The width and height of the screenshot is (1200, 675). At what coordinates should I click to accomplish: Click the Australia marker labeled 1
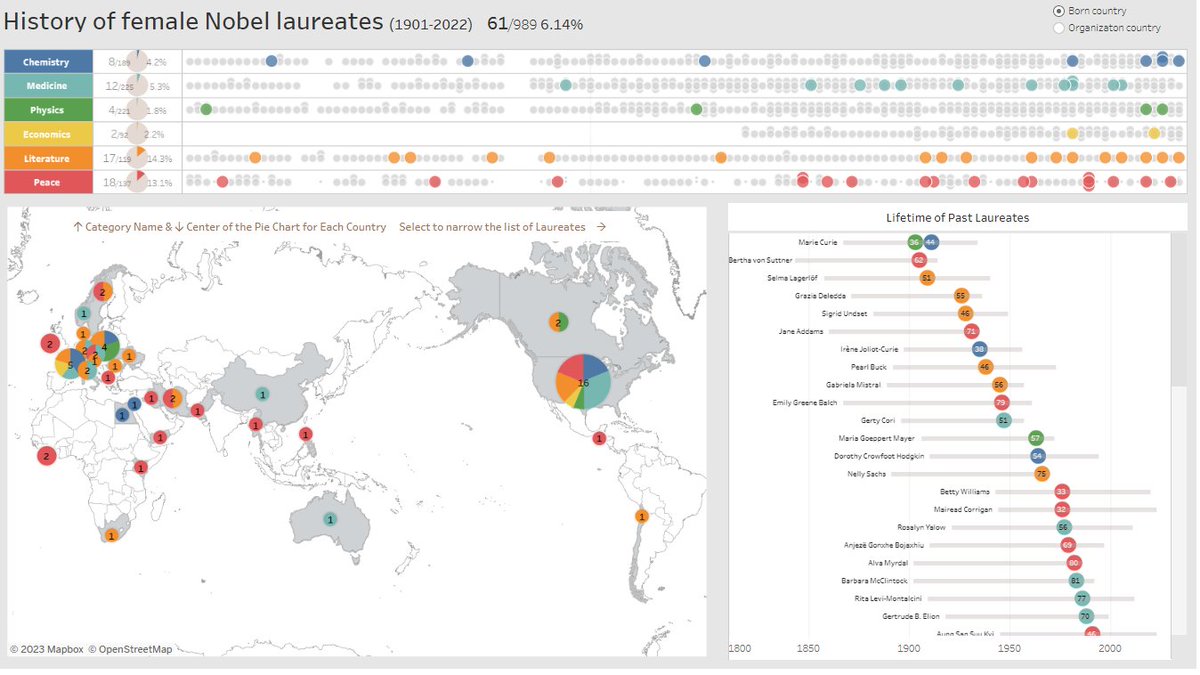coord(330,519)
